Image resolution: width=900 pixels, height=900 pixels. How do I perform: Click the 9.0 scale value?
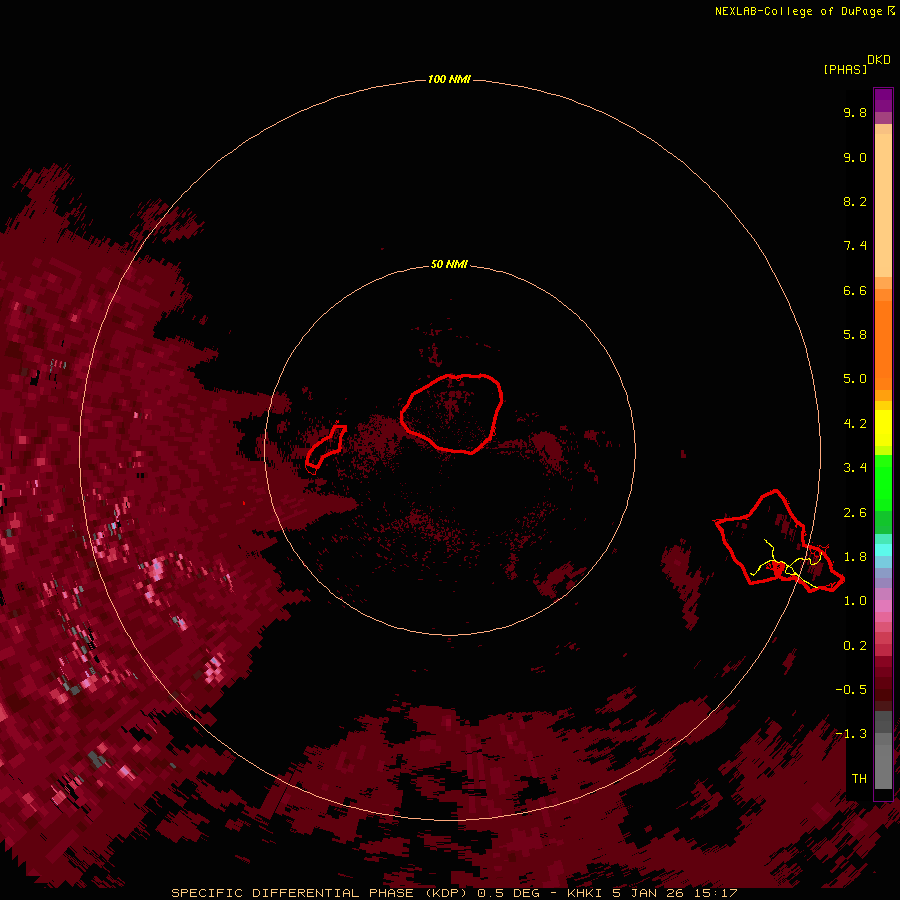pyautogui.click(x=855, y=157)
